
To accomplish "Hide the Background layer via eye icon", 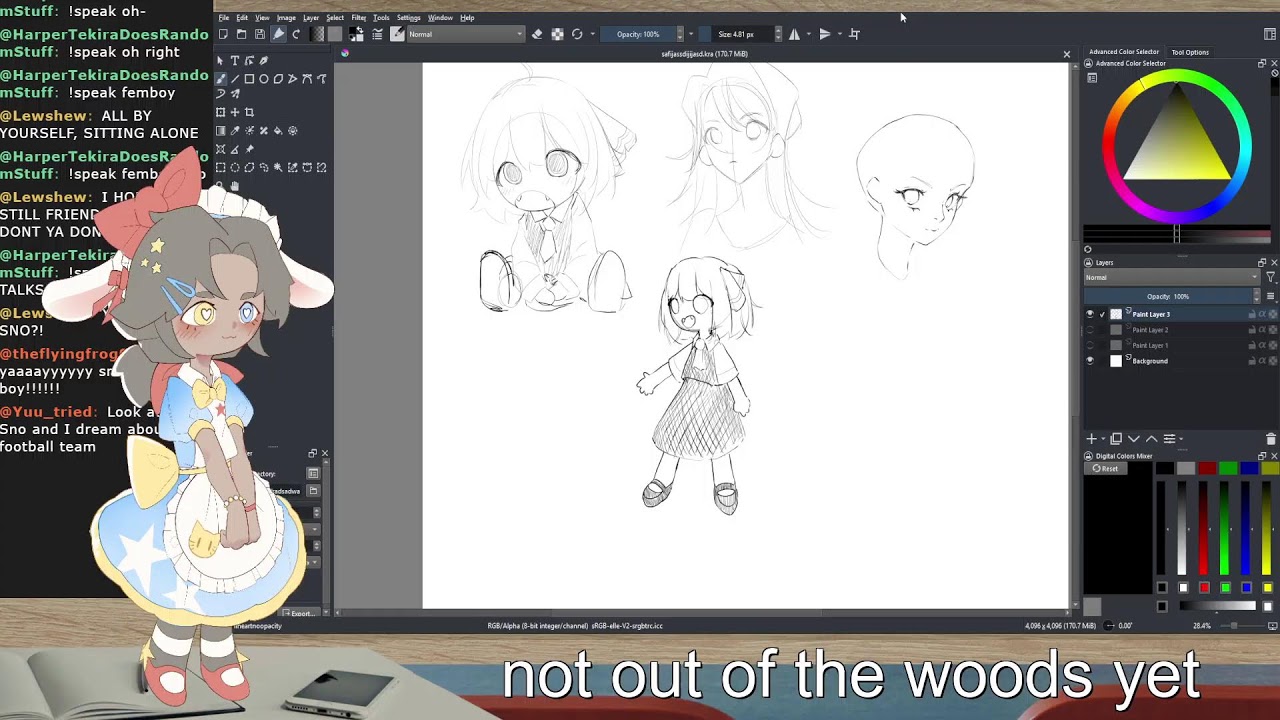I will pos(1090,361).
